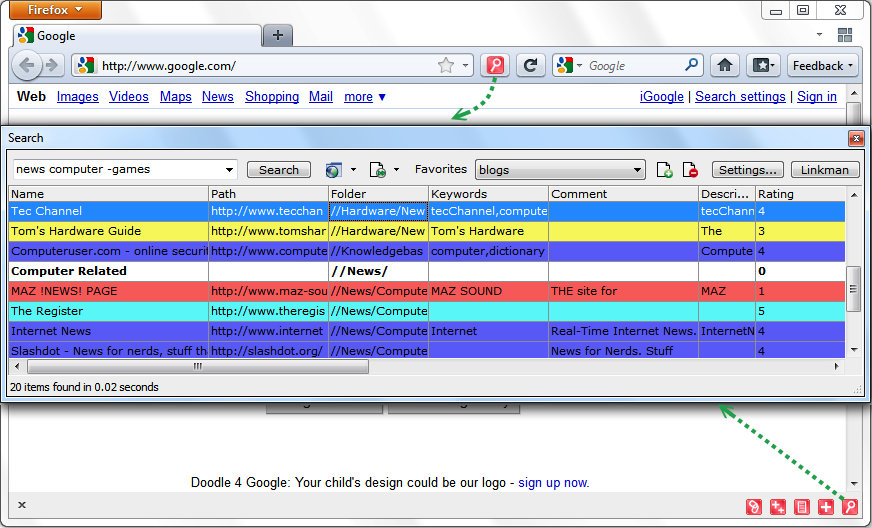Viewport: 872px width, 528px height.
Task: Click the forward navigation arrow
Action: click(52, 65)
